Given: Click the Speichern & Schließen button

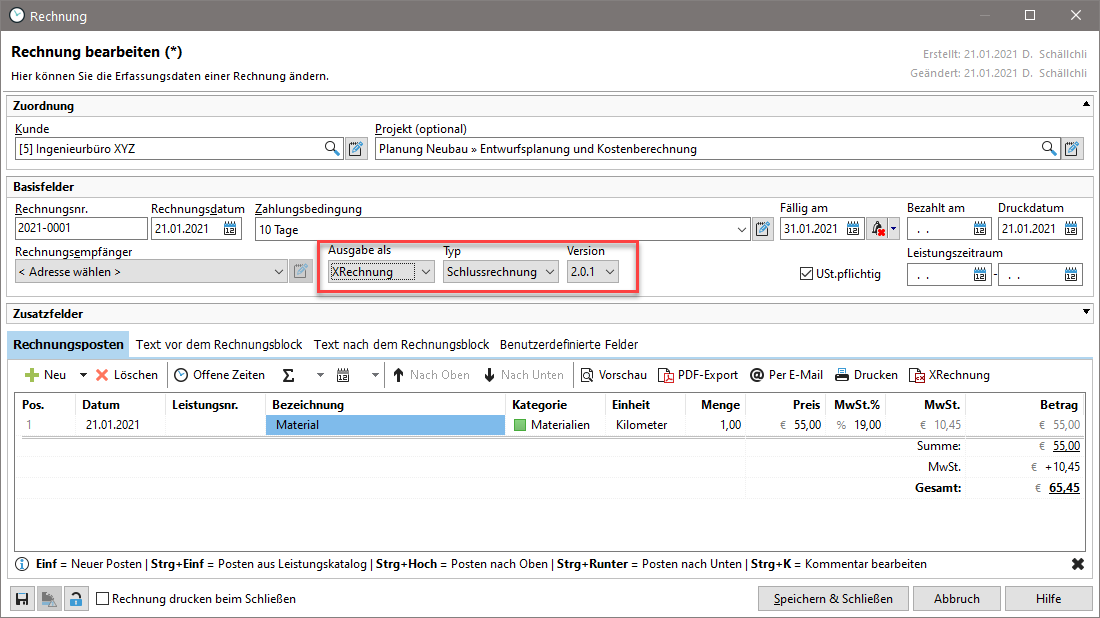Looking at the screenshot, I should [833, 599].
